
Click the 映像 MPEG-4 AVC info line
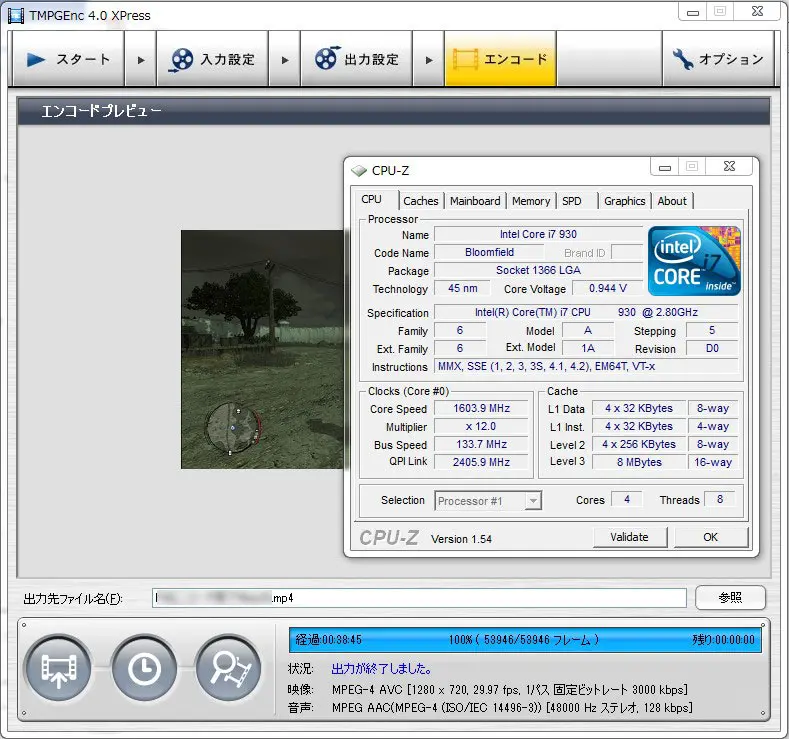point(509,689)
